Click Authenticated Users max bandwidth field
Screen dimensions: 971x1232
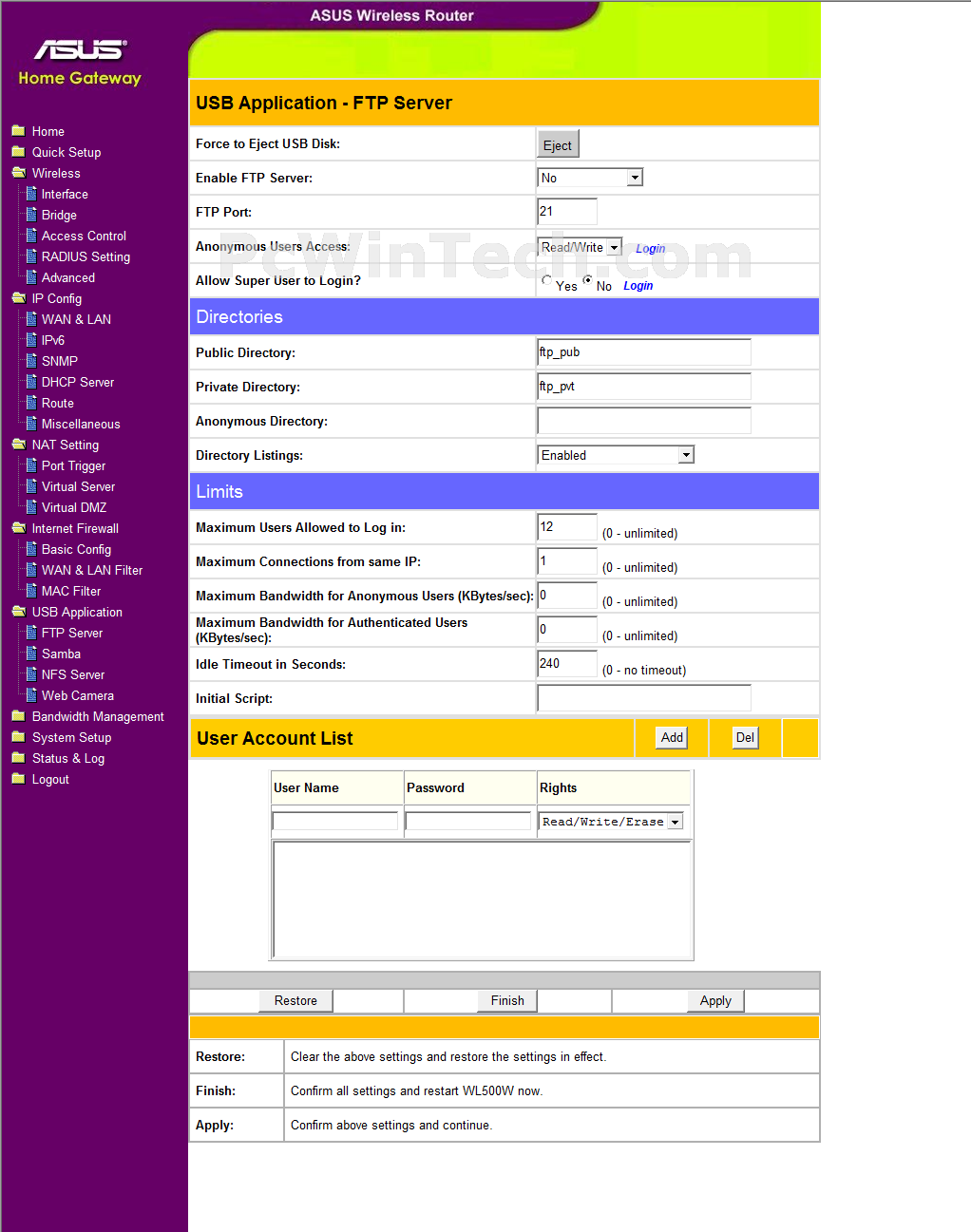(x=567, y=629)
